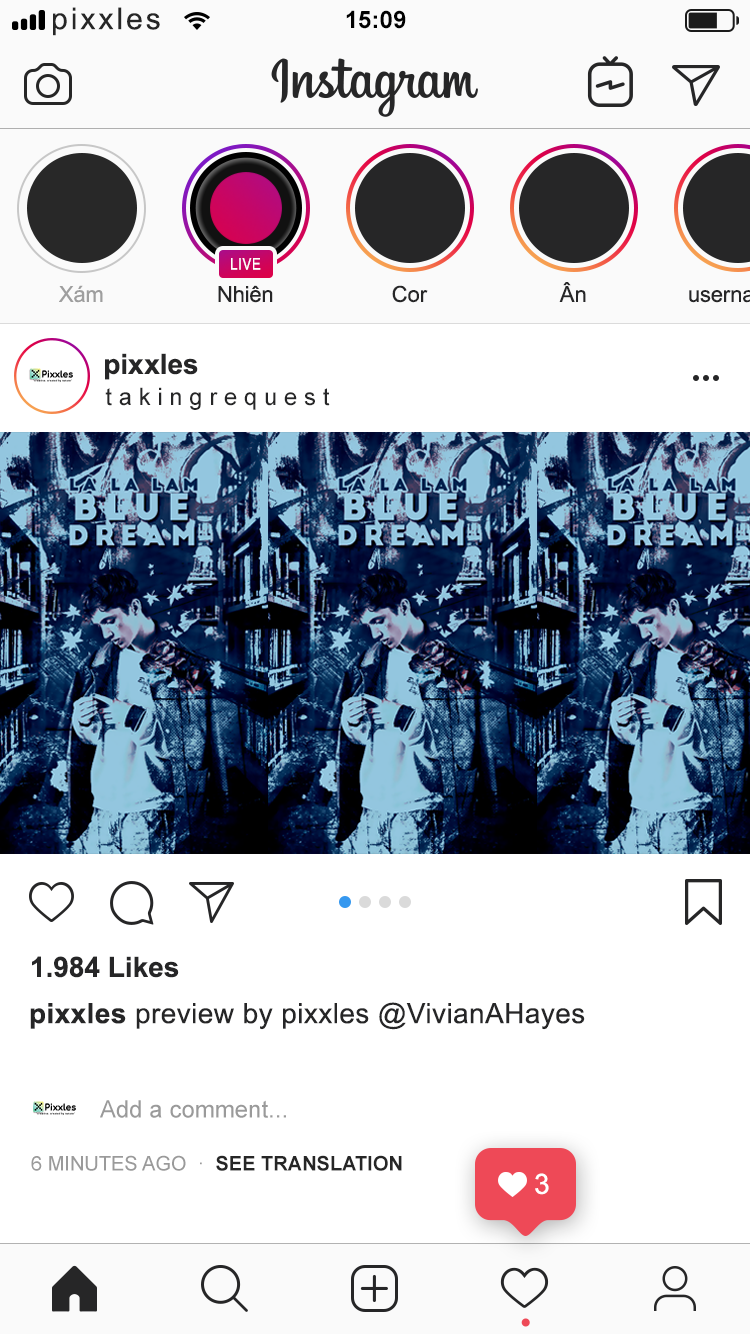Save the post with the bookmark icon
The image size is (750, 1334).
[704, 902]
